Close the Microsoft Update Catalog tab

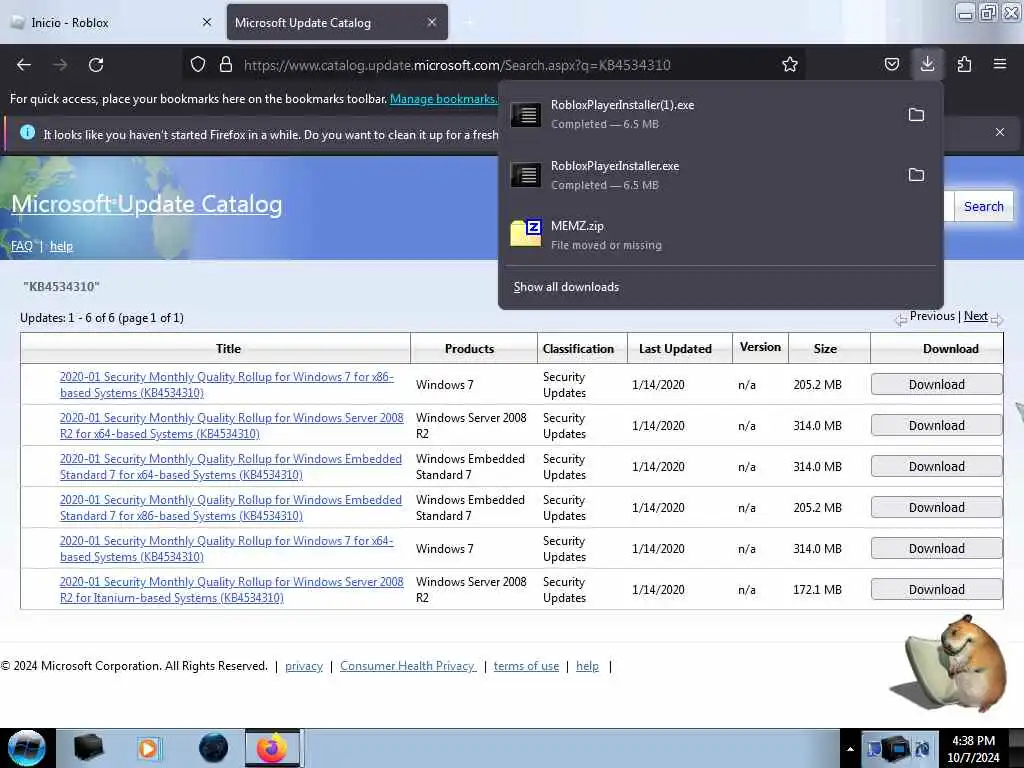432,22
